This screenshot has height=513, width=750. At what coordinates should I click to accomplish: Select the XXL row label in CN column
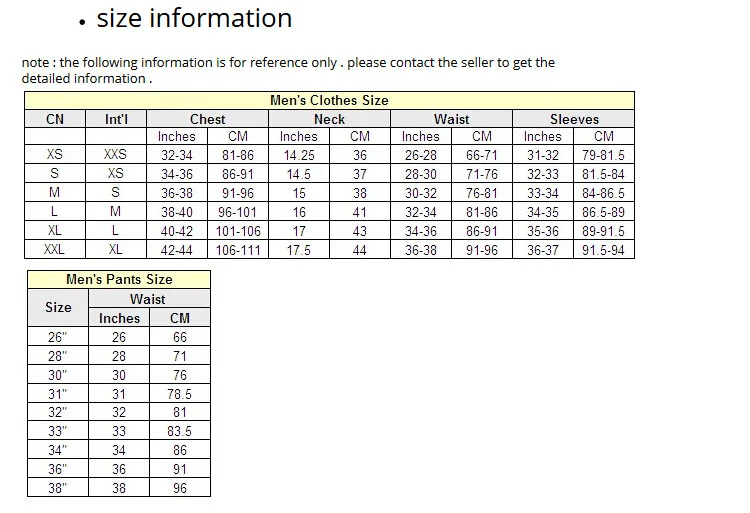click(x=55, y=250)
